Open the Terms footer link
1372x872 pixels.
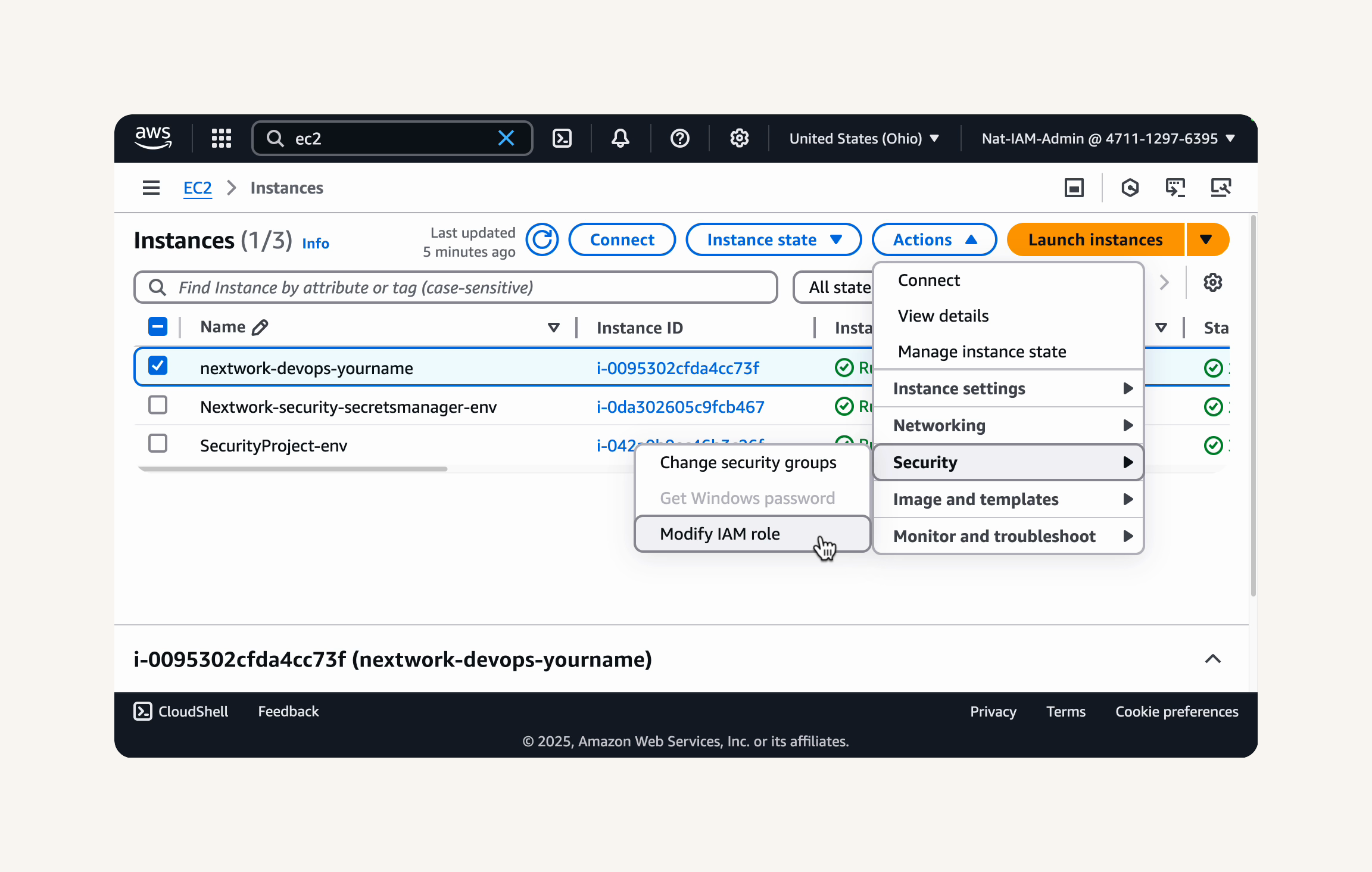pyautogui.click(x=1066, y=711)
